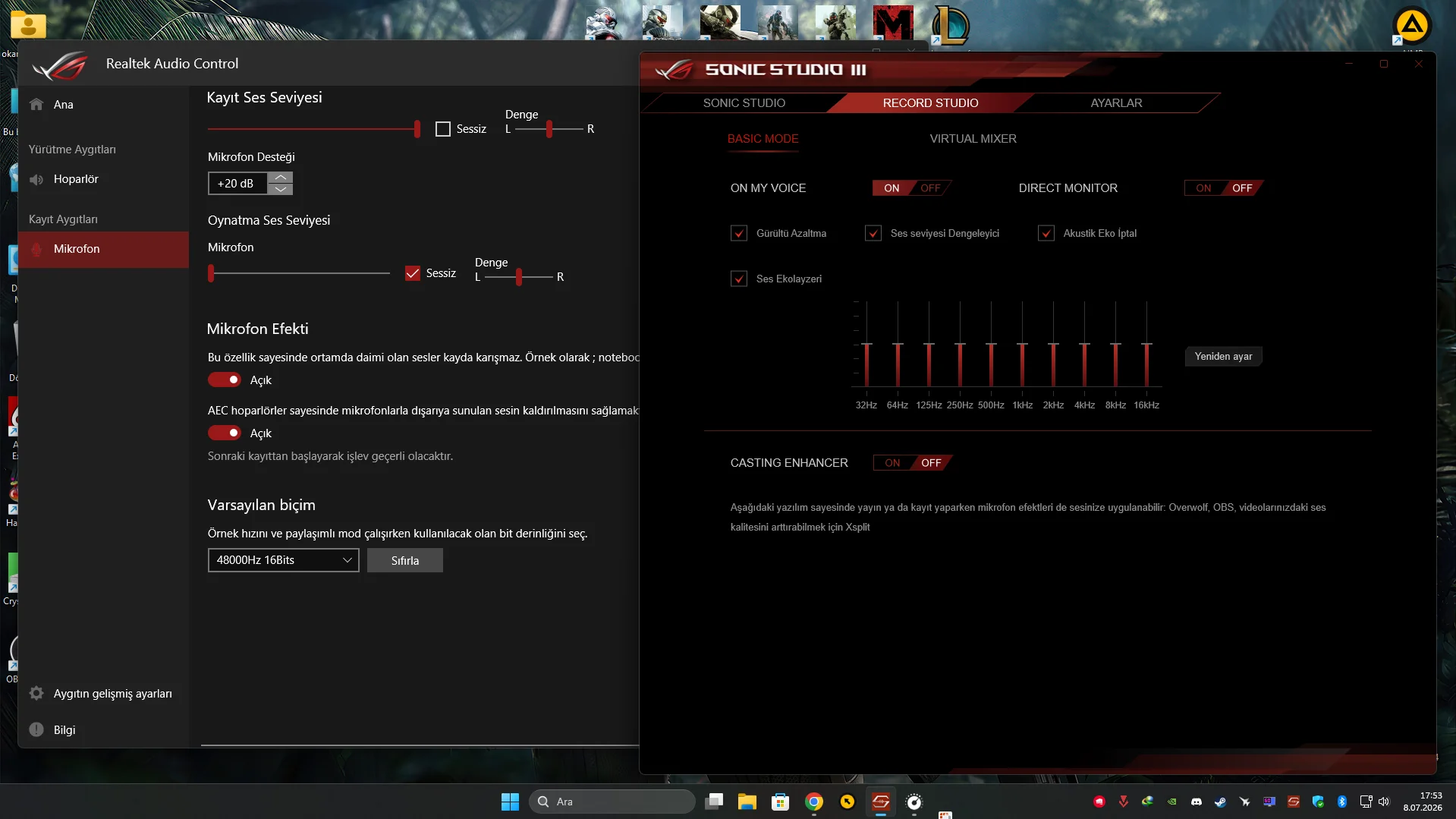The width and height of the screenshot is (1456, 819).
Task: Open AYARLAR tab
Action: 1116,103
